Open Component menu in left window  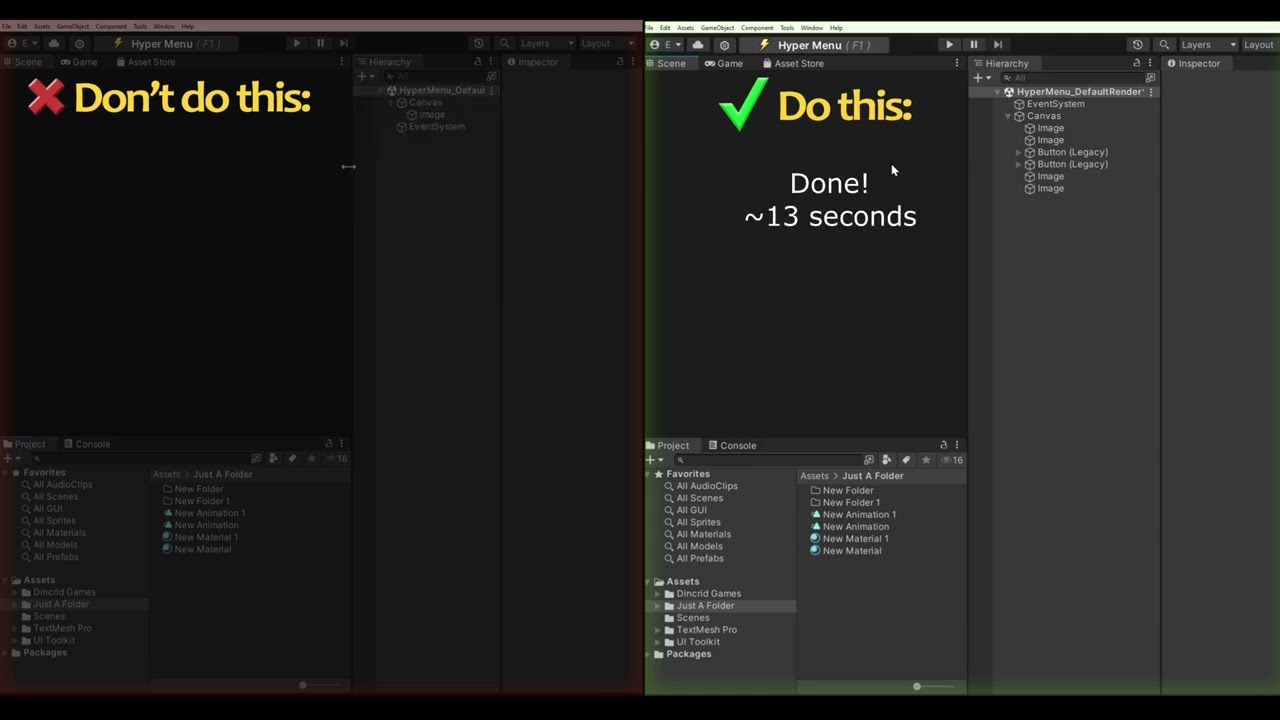tap(111, 26)
